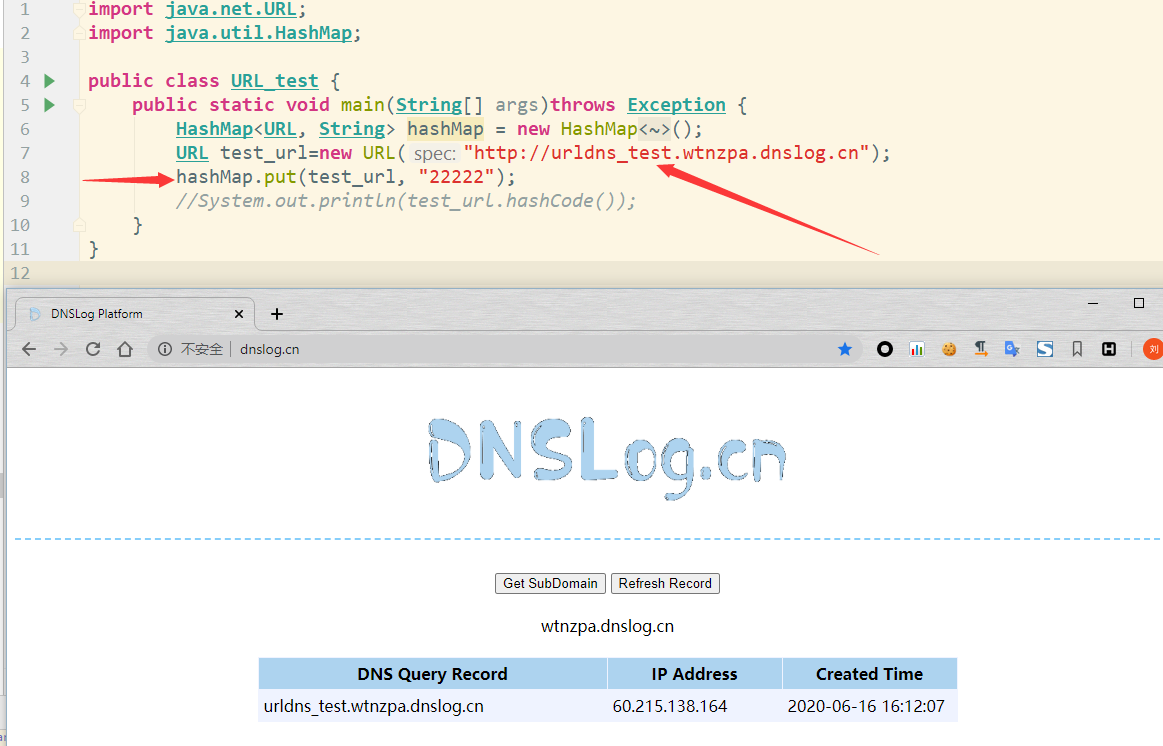This screenshot has width=1163, height=746.
Task: Click the orange profile avatar
Action: point(1153,349)
